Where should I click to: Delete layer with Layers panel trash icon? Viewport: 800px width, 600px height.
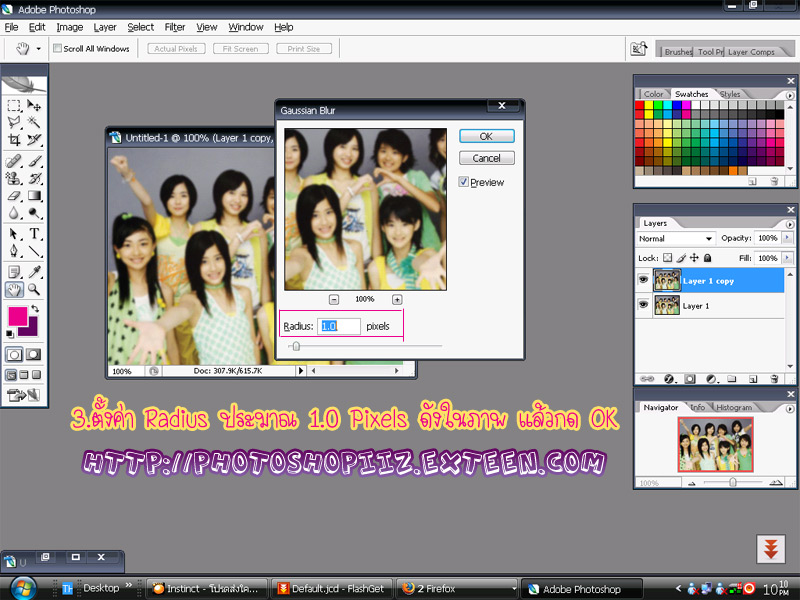tap(774, 379)
